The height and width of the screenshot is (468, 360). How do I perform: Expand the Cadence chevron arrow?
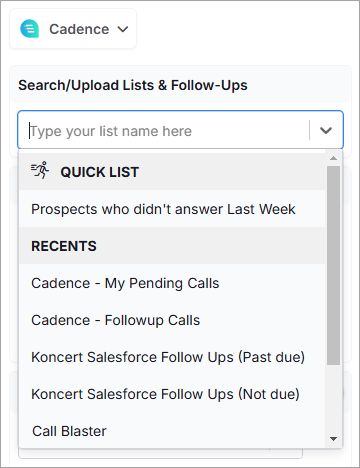click(123, 29)
